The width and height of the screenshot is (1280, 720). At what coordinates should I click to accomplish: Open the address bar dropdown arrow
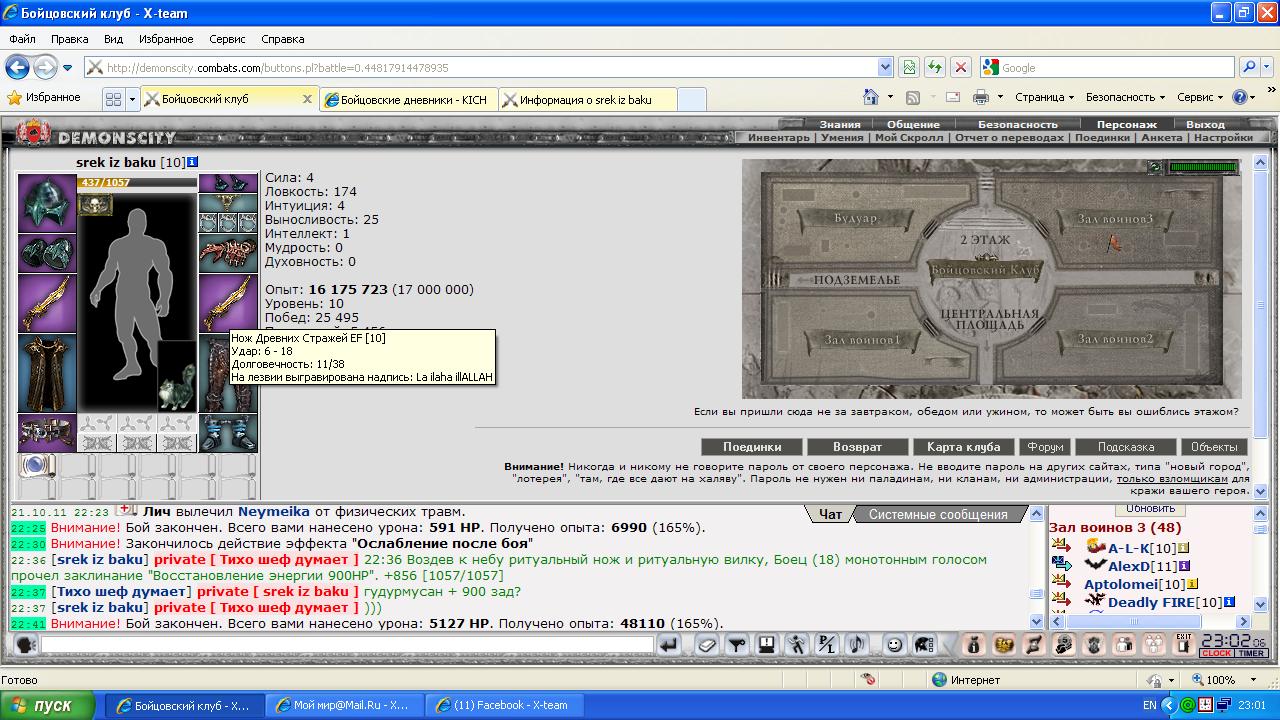pos(885,68)
